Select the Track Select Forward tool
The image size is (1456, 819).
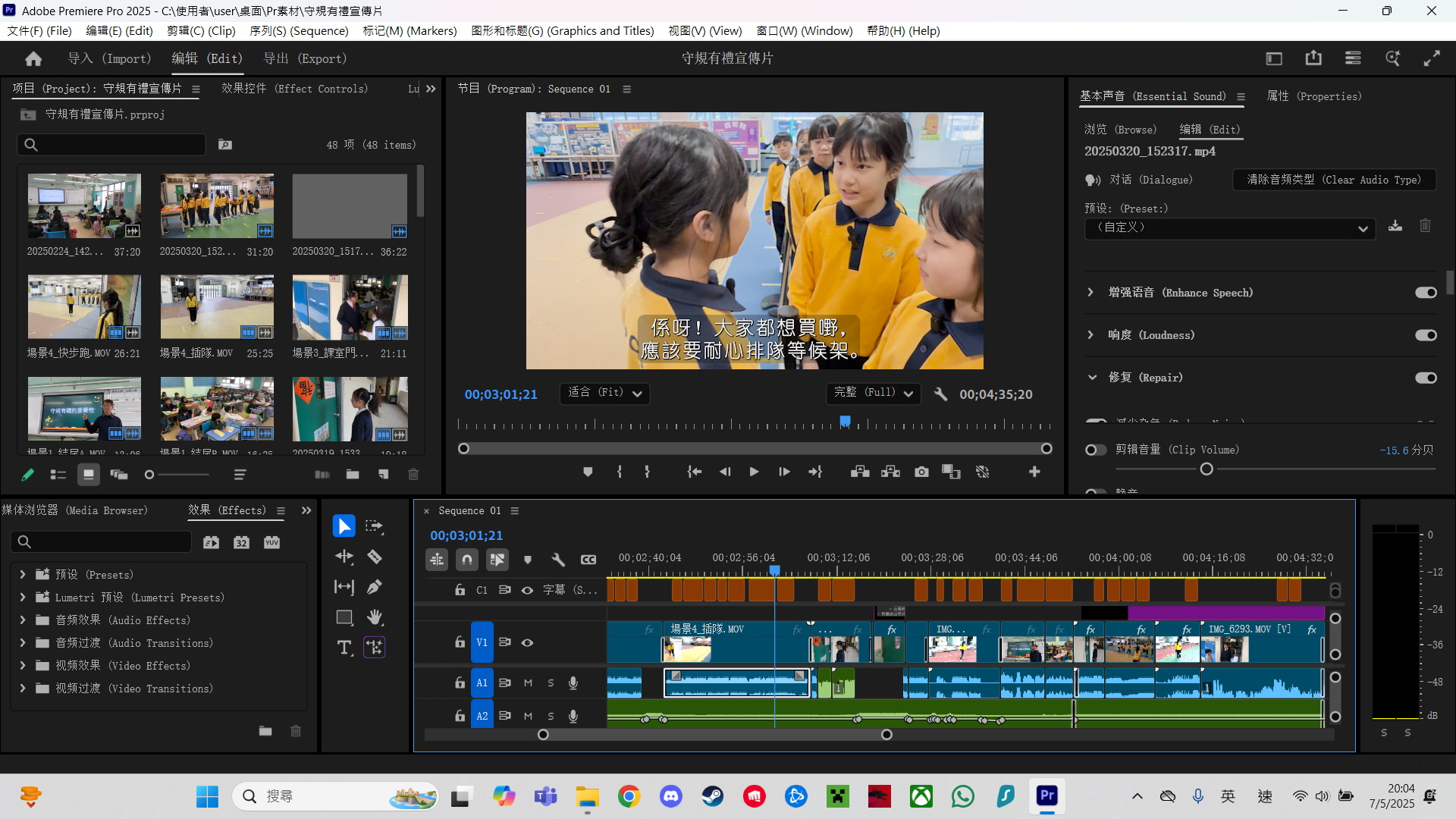(x=375, y=526)
